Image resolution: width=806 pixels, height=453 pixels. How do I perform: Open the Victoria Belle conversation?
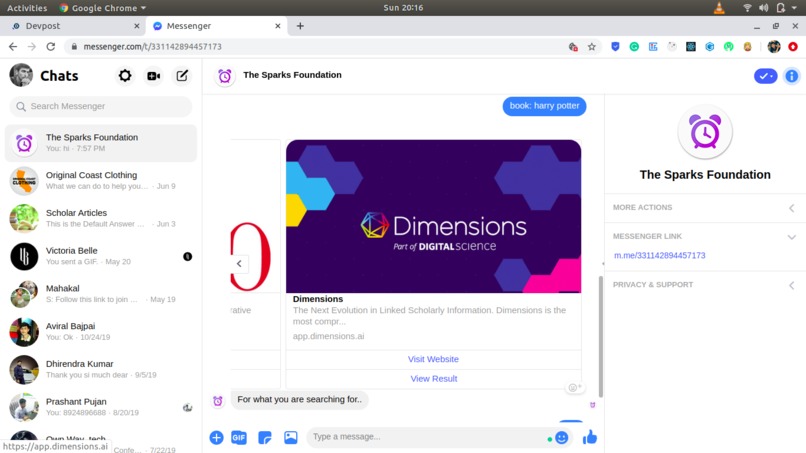(x=101, y=257)
